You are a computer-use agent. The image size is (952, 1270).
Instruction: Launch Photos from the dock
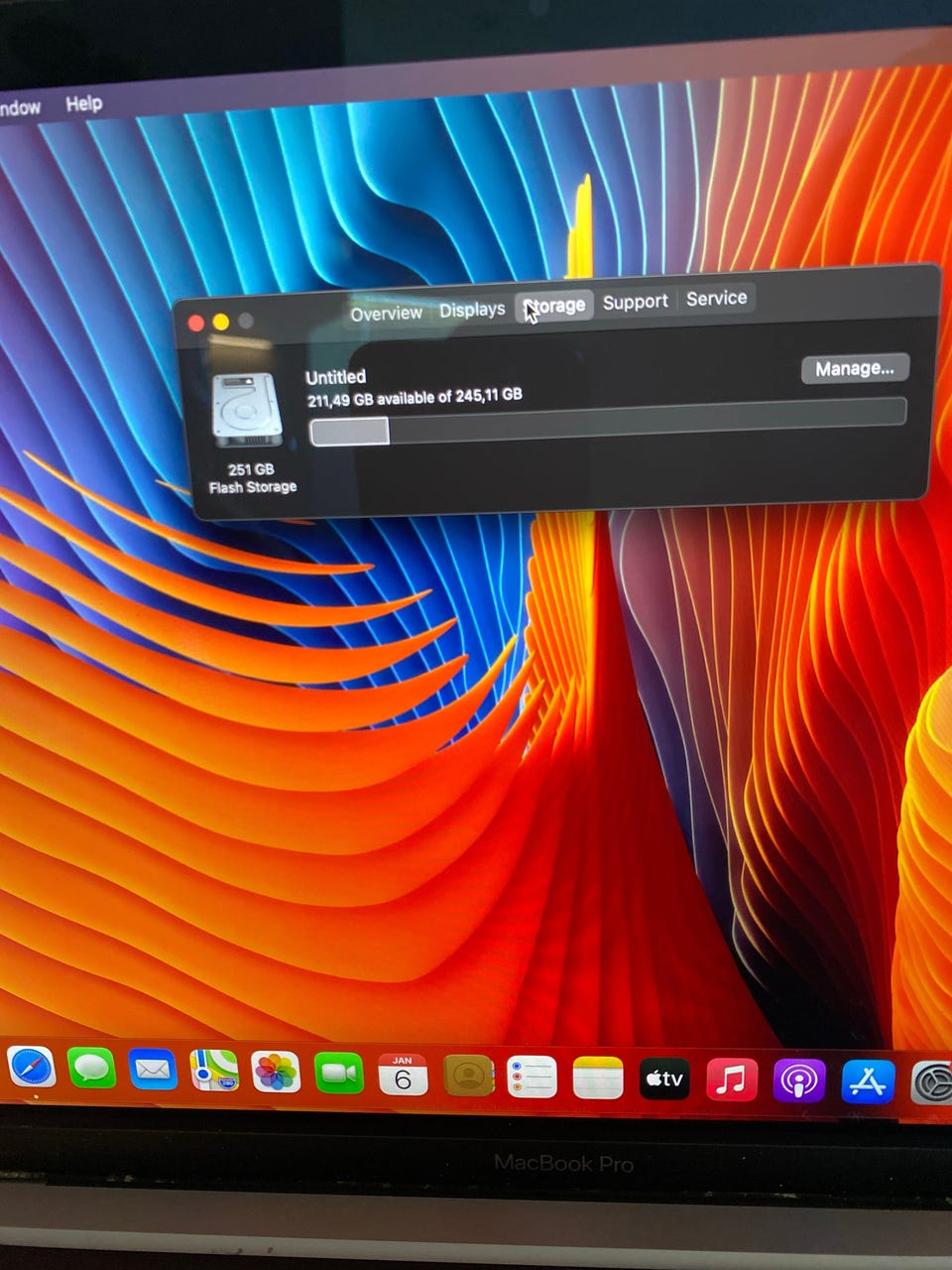(x=276, y=1073)
